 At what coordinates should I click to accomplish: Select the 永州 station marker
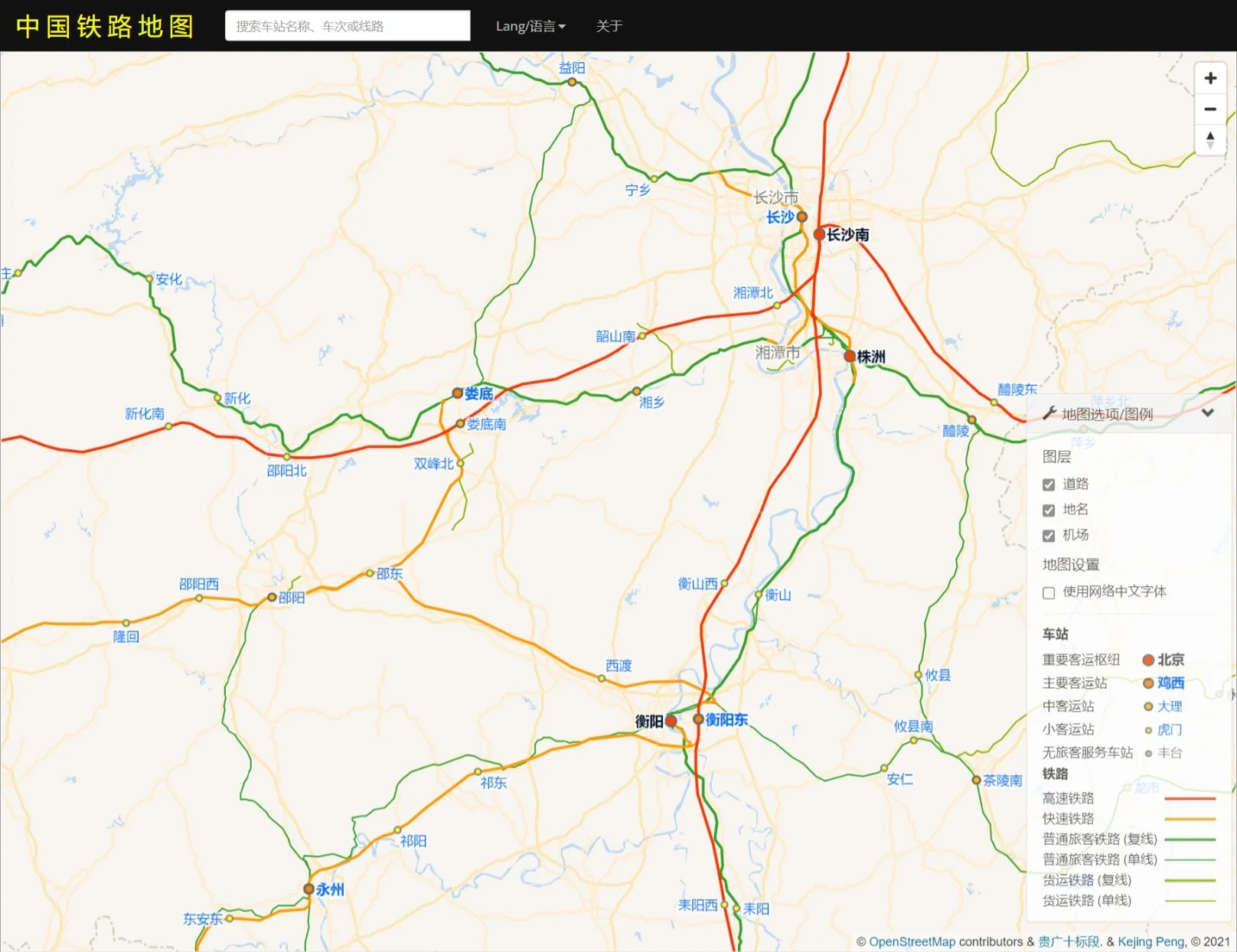[x=308, y=888]
